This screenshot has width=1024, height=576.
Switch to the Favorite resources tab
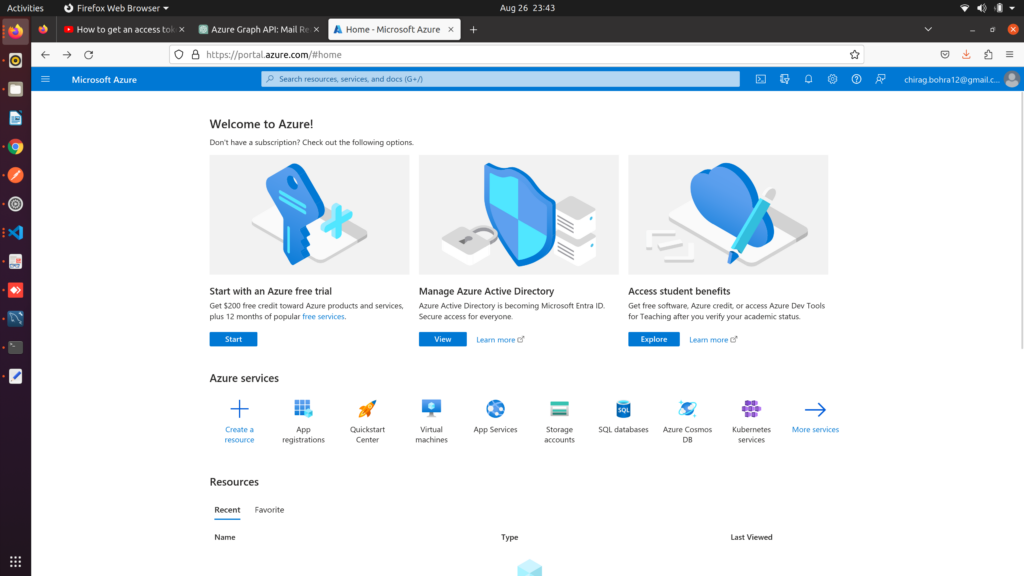pyautogui.click(x=269, y=510)
